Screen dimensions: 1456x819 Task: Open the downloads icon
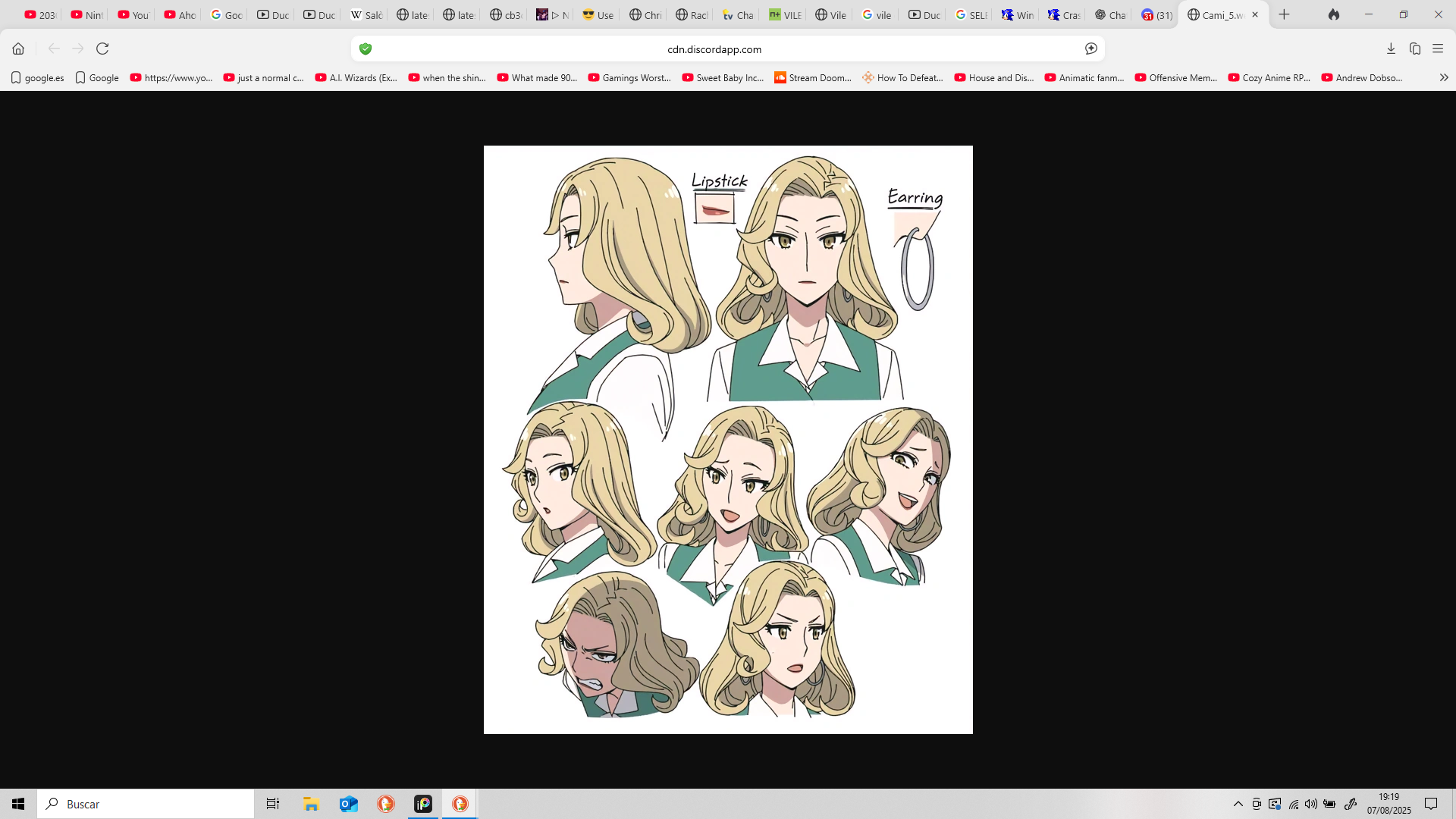1391,49
